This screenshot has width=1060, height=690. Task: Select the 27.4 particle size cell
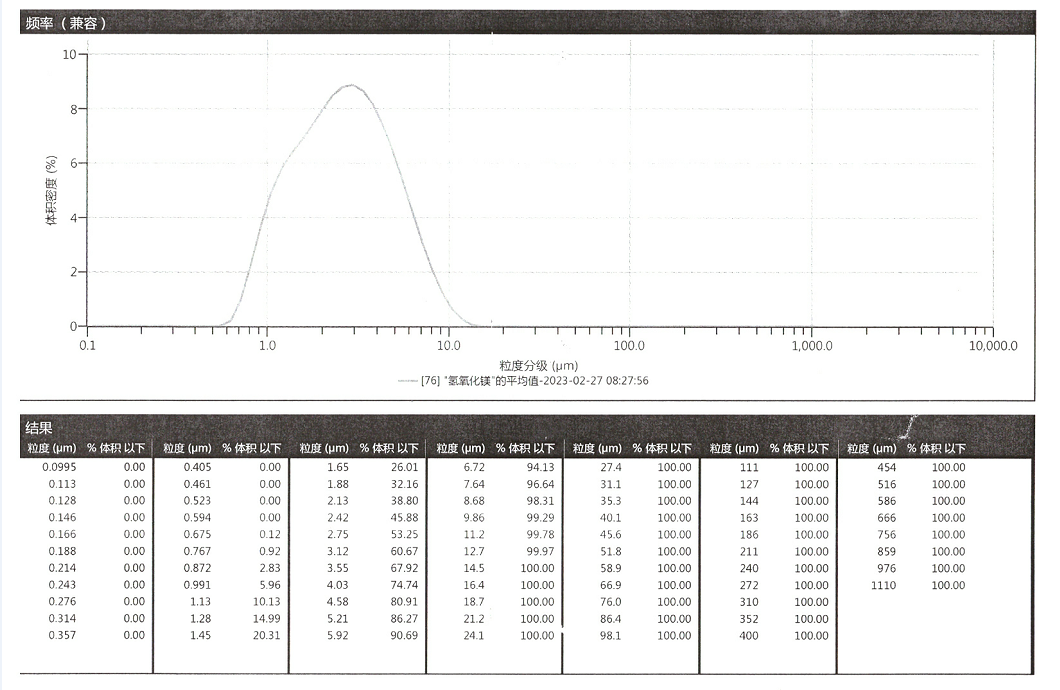tap(610, 467)
